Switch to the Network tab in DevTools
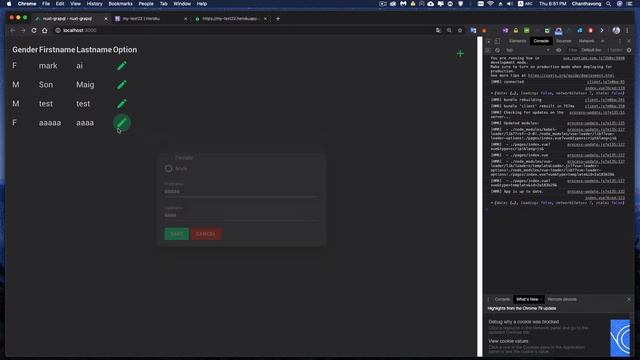The width and height of the screenshot is (640, 360). click(586, 41)
